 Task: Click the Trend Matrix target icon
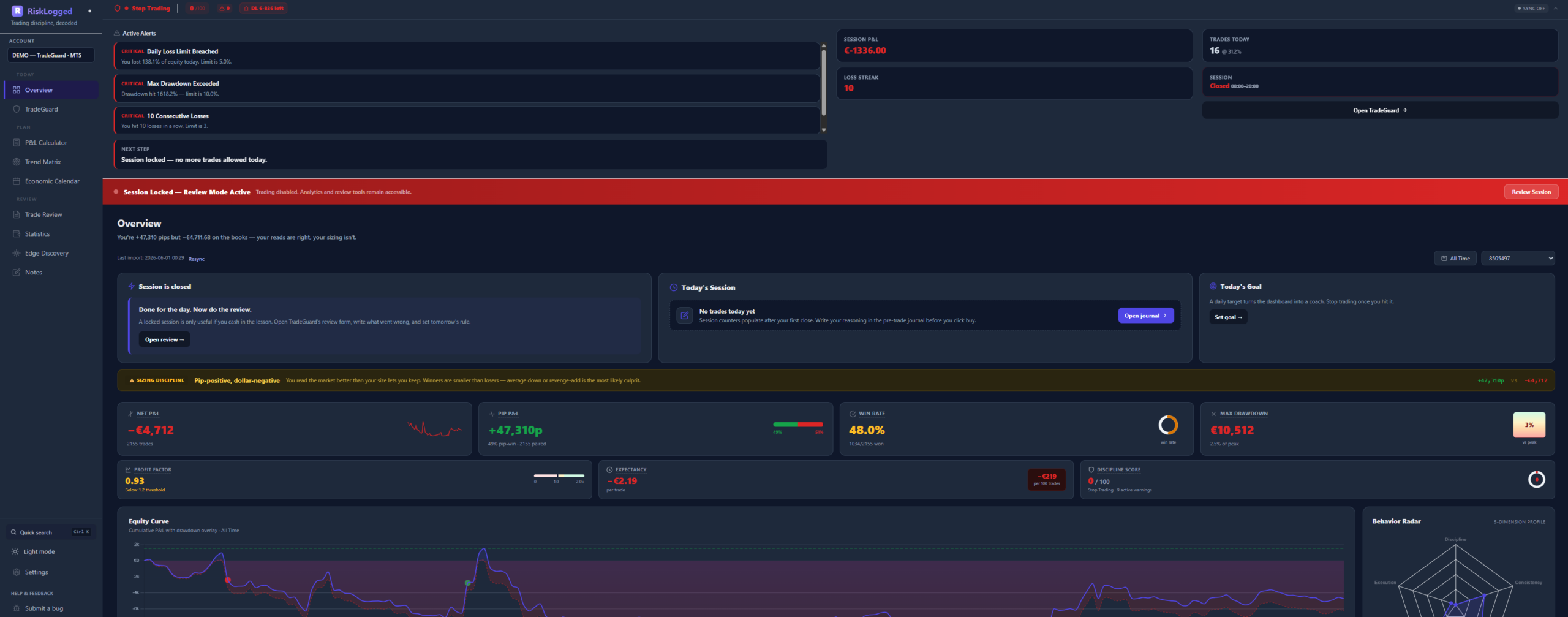[x=17, y=162]
